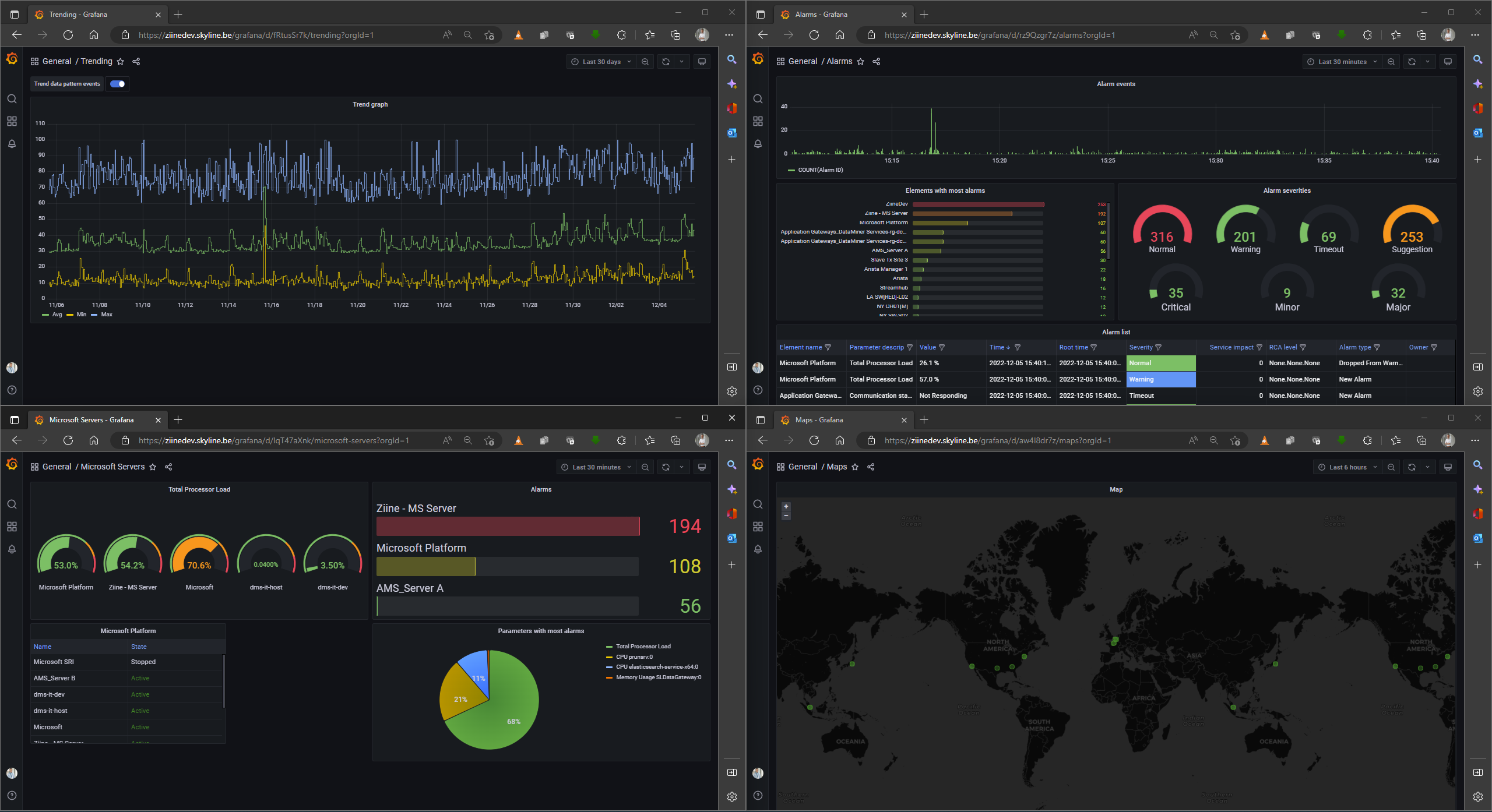
Task: Zoom out on the Map
Action: (786, 516)
